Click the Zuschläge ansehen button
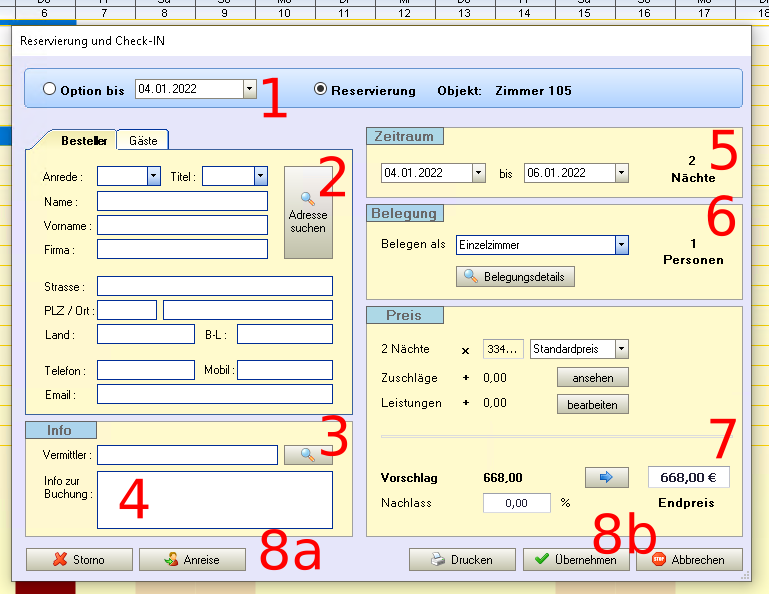Screen dimensions: 769x594 (592, 378)
